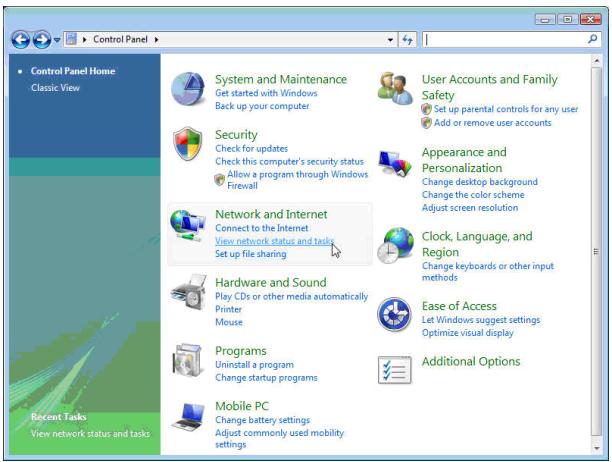
Task: Click Change desktop background
Action: click(x=480, y=182)
